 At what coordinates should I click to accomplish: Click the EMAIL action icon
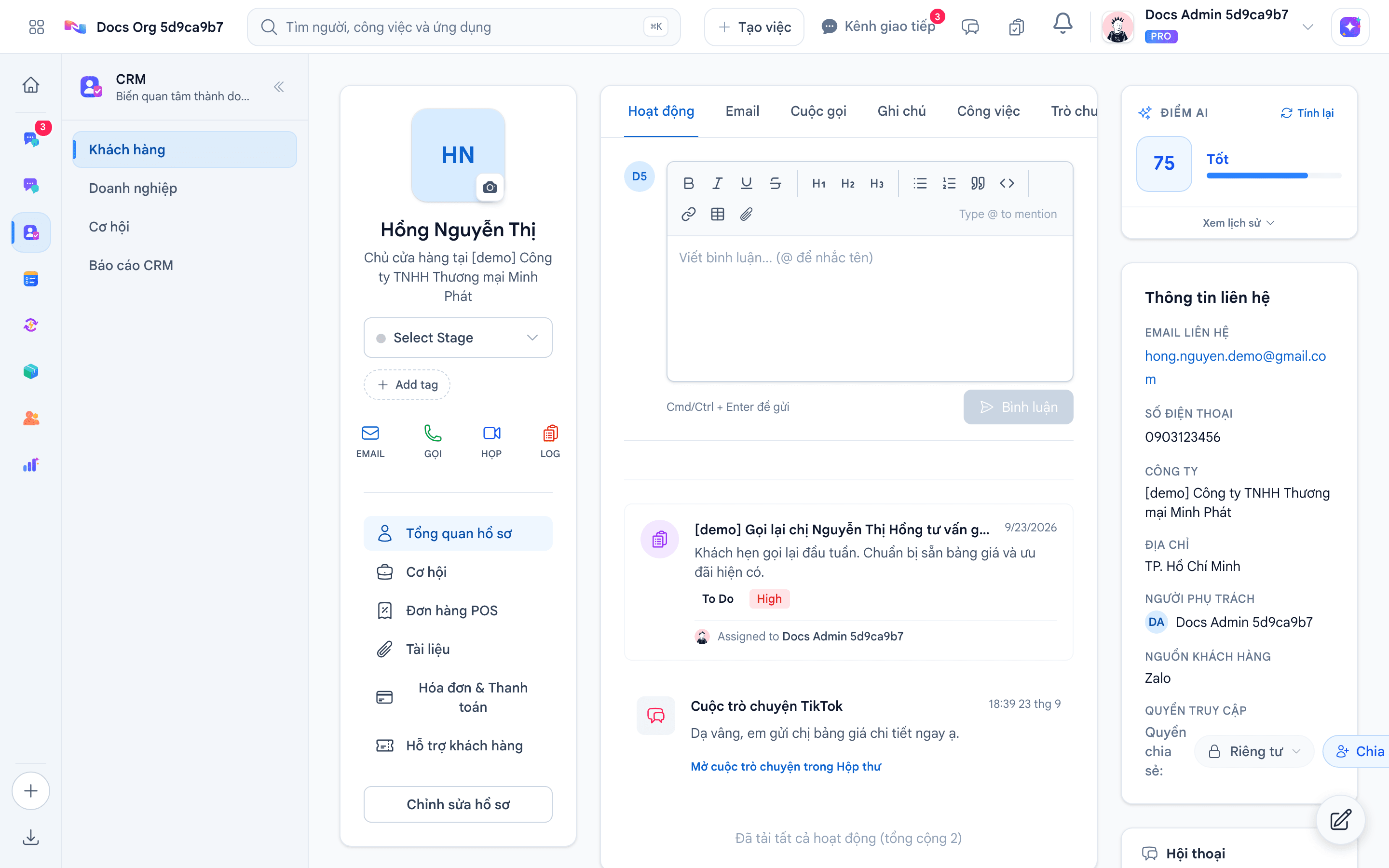(x=370, y=441)
